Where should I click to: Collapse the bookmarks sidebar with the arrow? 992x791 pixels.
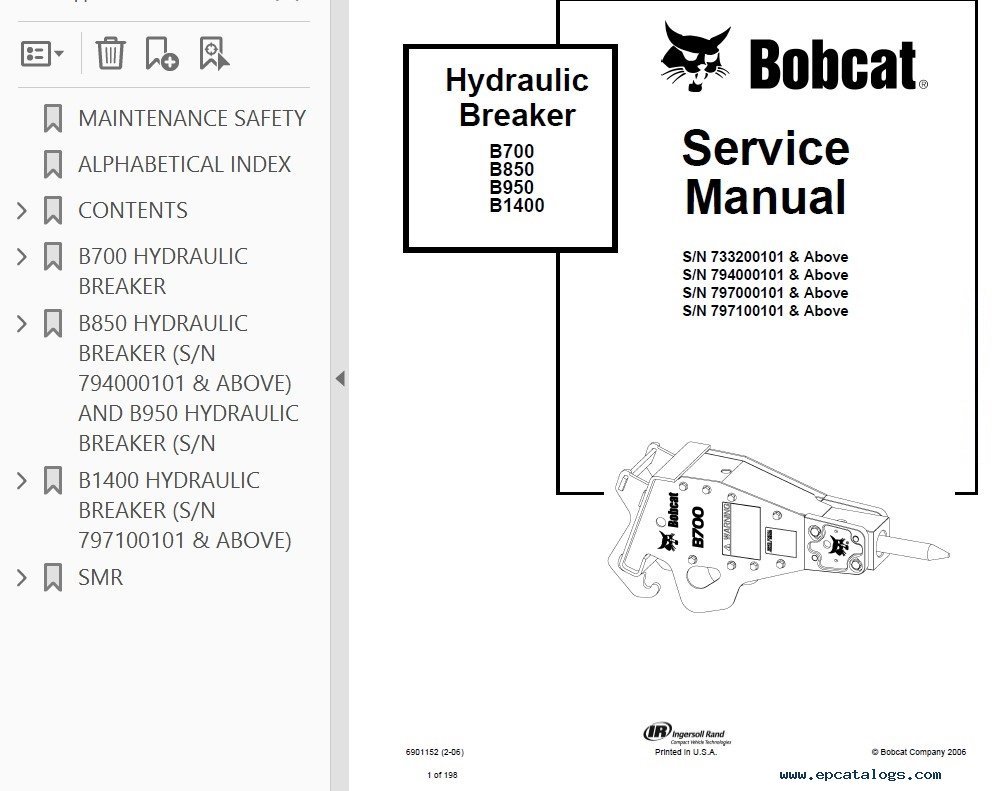(339, 379)
